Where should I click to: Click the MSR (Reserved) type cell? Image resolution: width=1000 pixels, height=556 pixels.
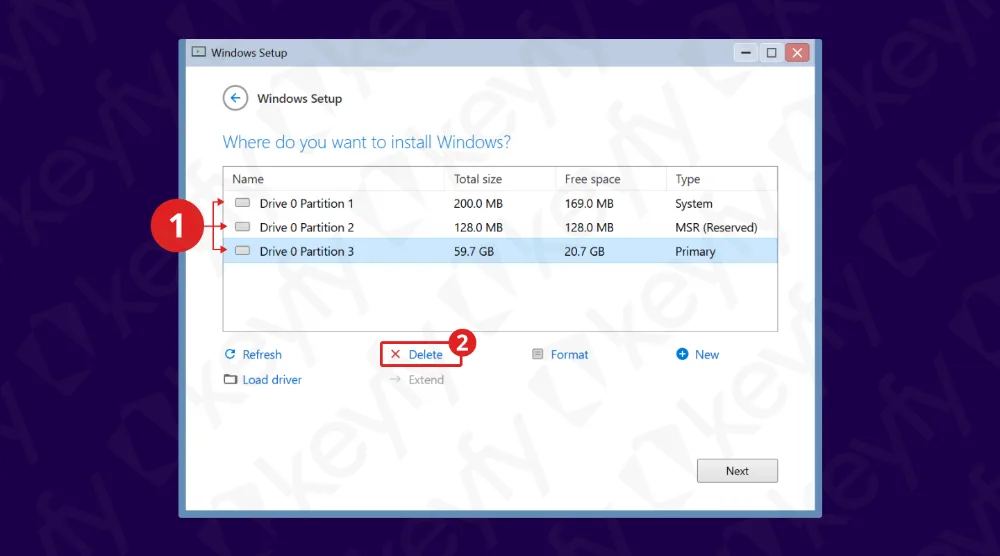(716, 227)
